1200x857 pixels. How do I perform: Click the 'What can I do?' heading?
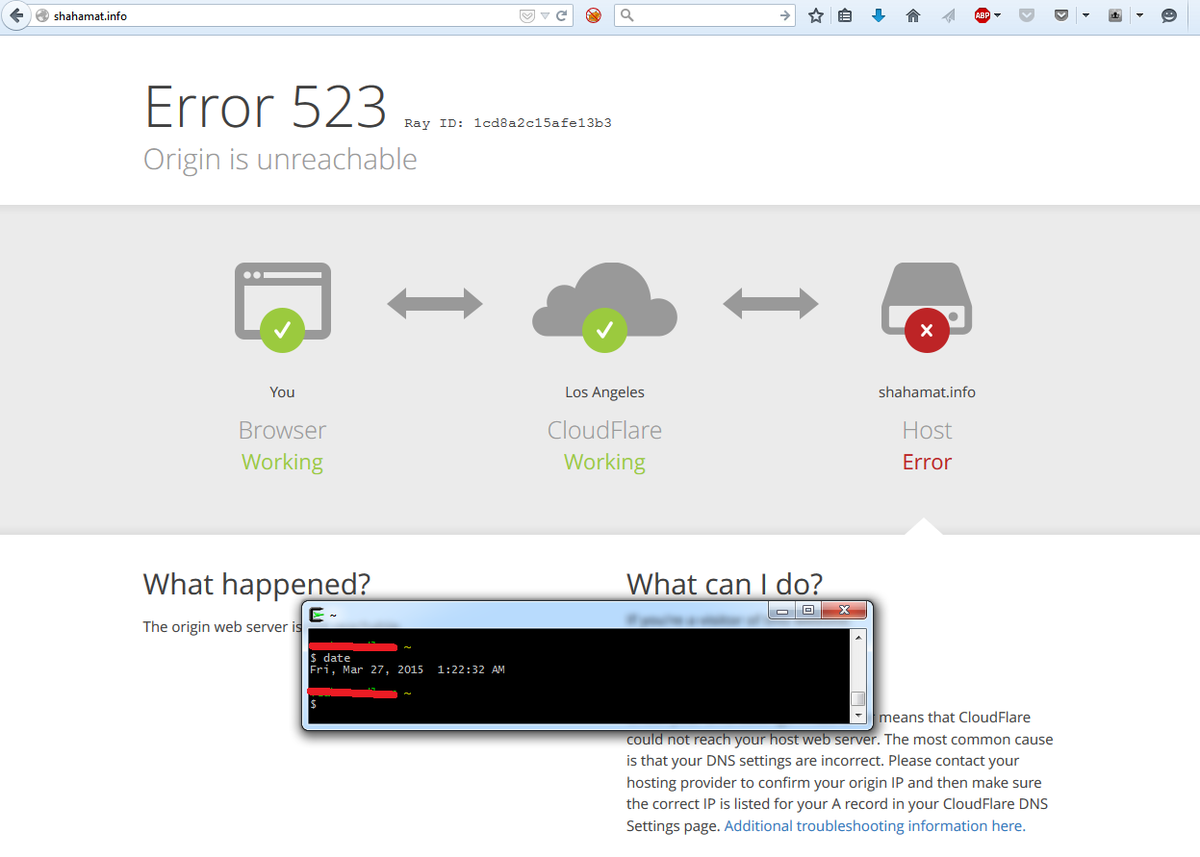tap(725, 584)
